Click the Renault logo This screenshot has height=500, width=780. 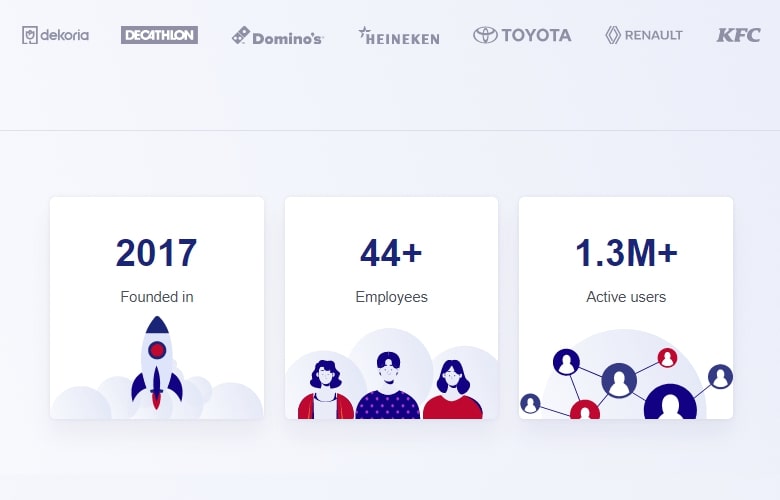(x=644, y=35)
